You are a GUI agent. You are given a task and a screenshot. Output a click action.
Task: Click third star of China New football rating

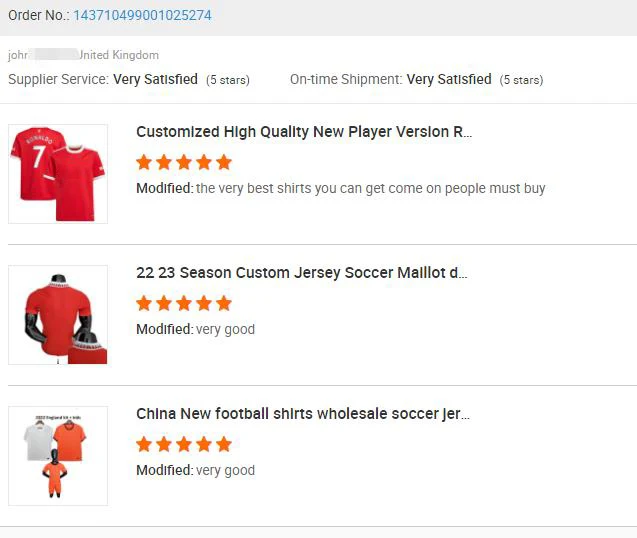coord(184,444)
